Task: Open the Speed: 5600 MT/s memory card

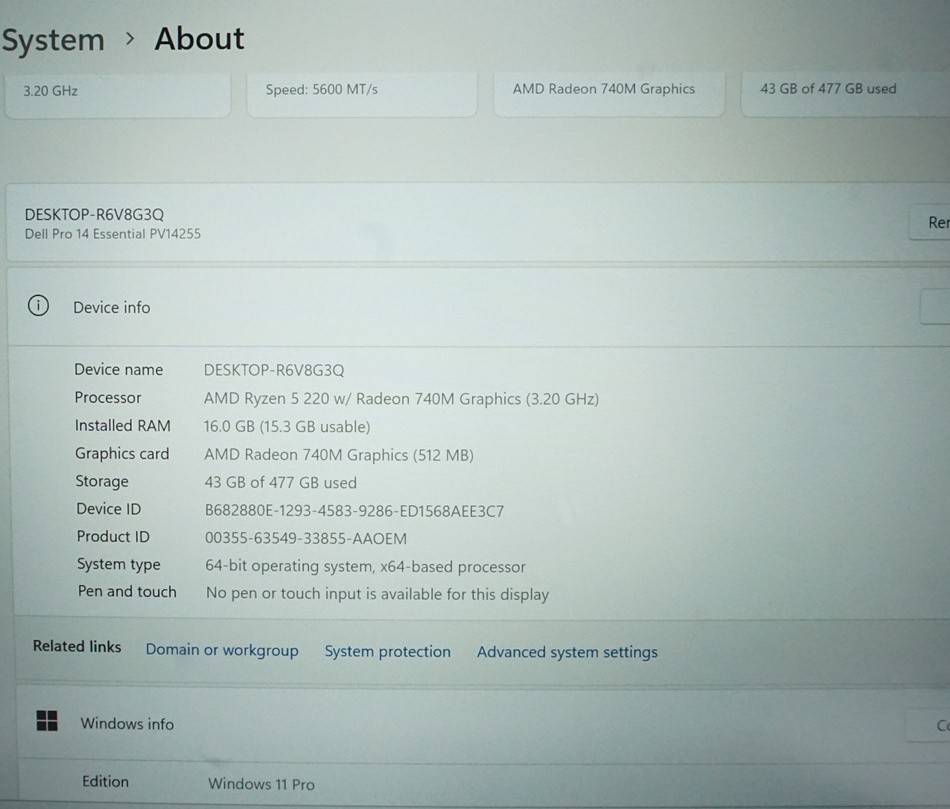Action: point(362,93)
